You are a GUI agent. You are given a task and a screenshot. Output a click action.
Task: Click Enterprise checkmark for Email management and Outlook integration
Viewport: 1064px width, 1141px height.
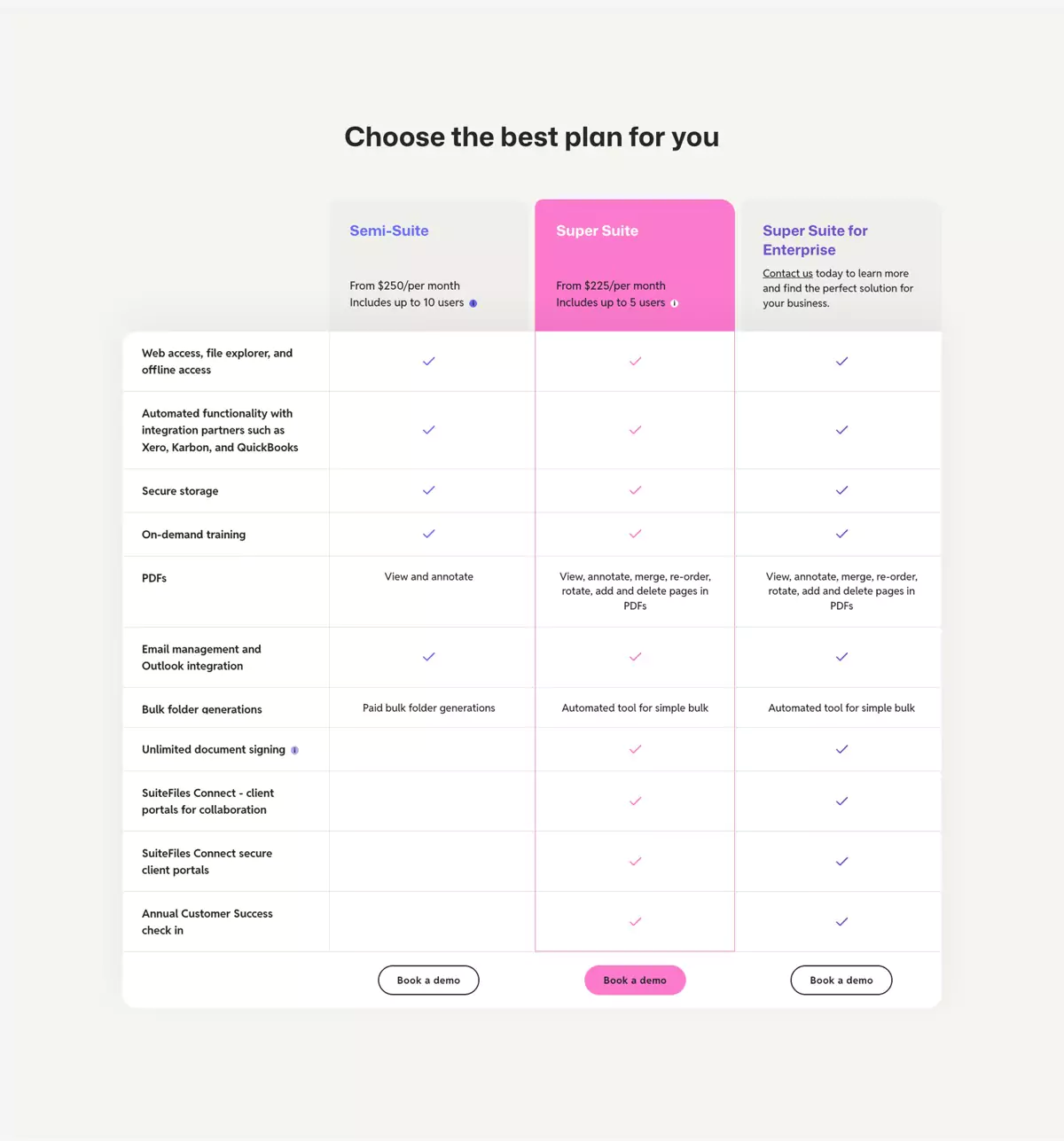(x=841, y=657)
